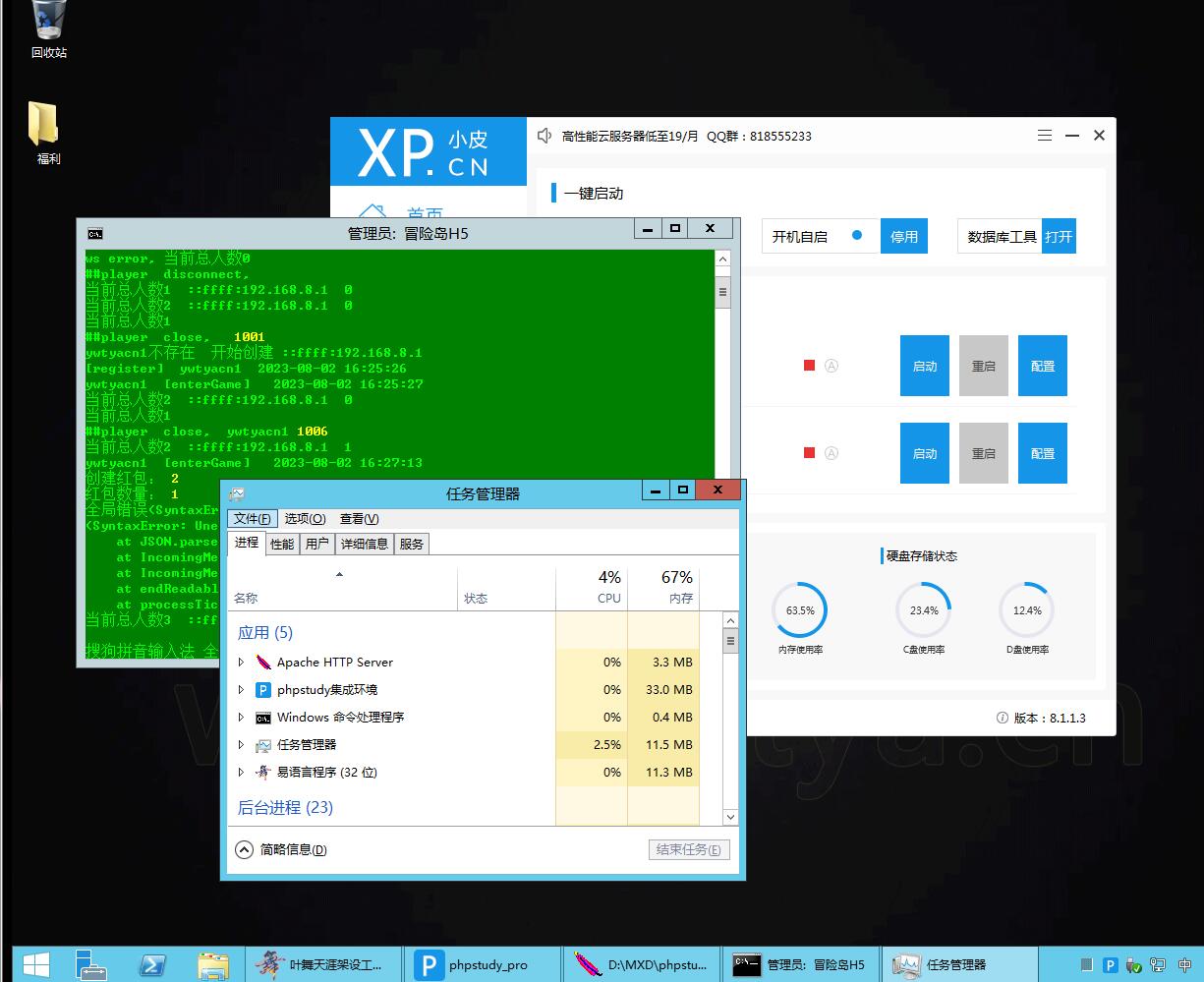Click the 后台进程 (23) group heading
Image resolution: width=1204 pixels, height=982 pixels.
(285, 807)
